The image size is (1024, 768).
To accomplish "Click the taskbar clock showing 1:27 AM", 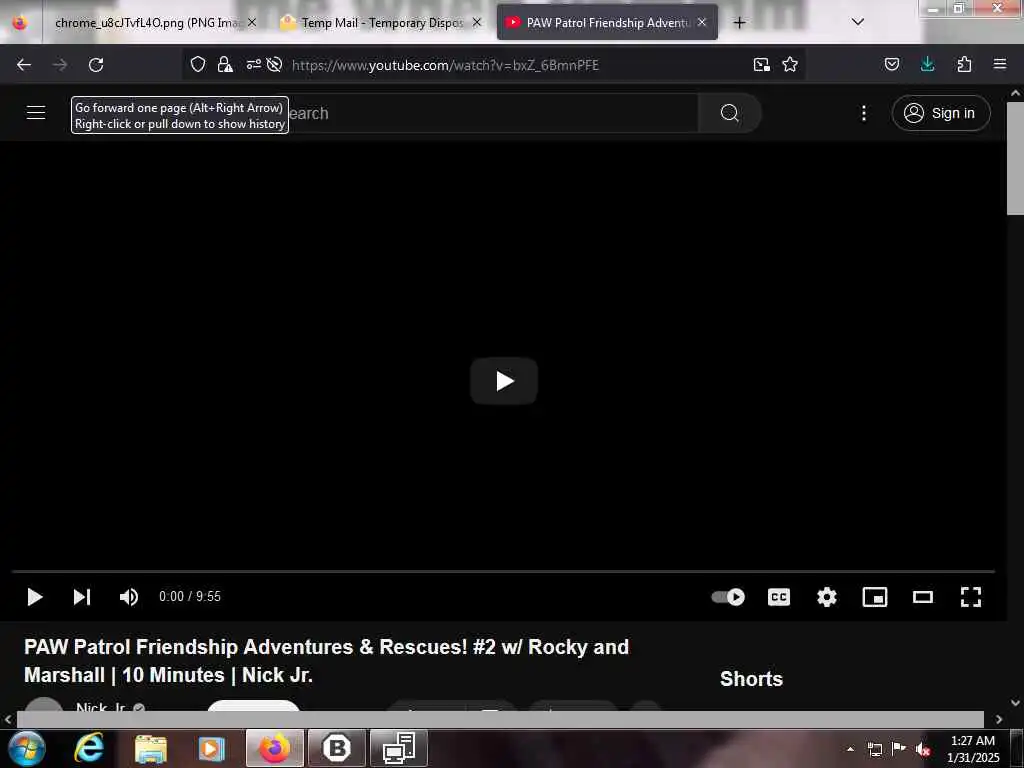I will point(973,749).
